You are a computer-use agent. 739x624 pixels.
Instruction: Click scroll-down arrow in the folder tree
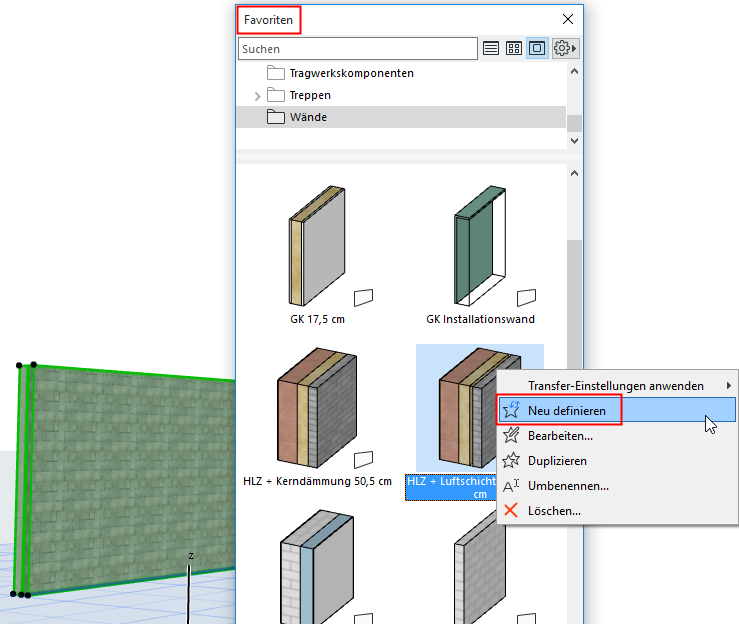click(574, 140)
